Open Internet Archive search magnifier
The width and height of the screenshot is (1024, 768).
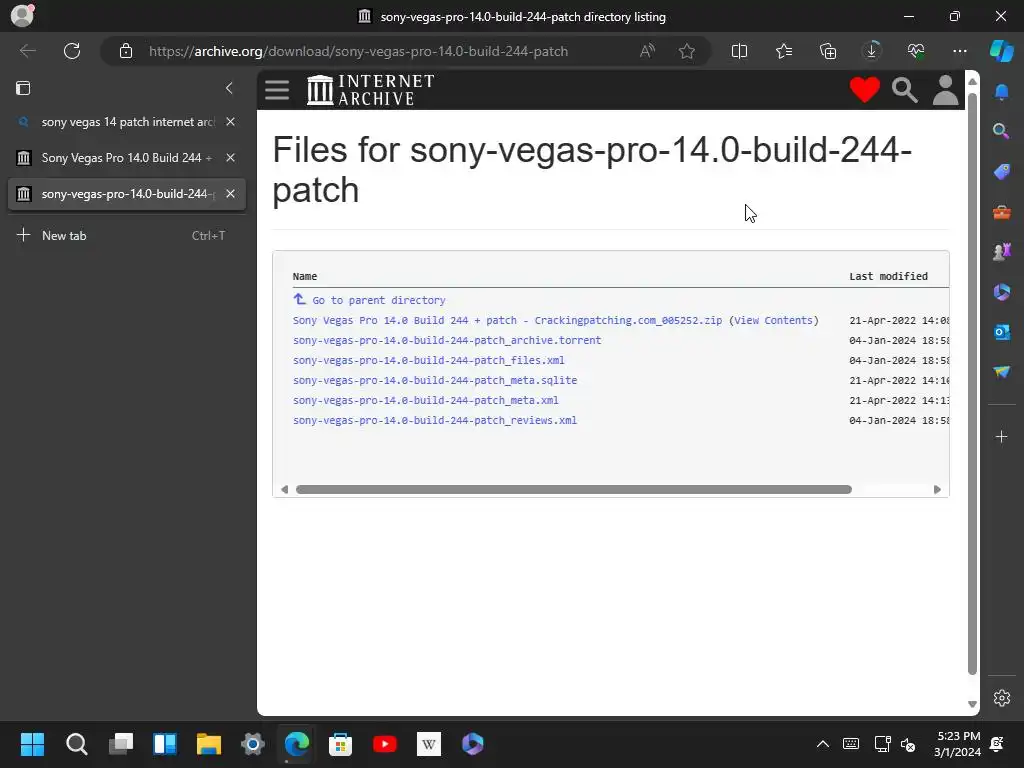904,90
